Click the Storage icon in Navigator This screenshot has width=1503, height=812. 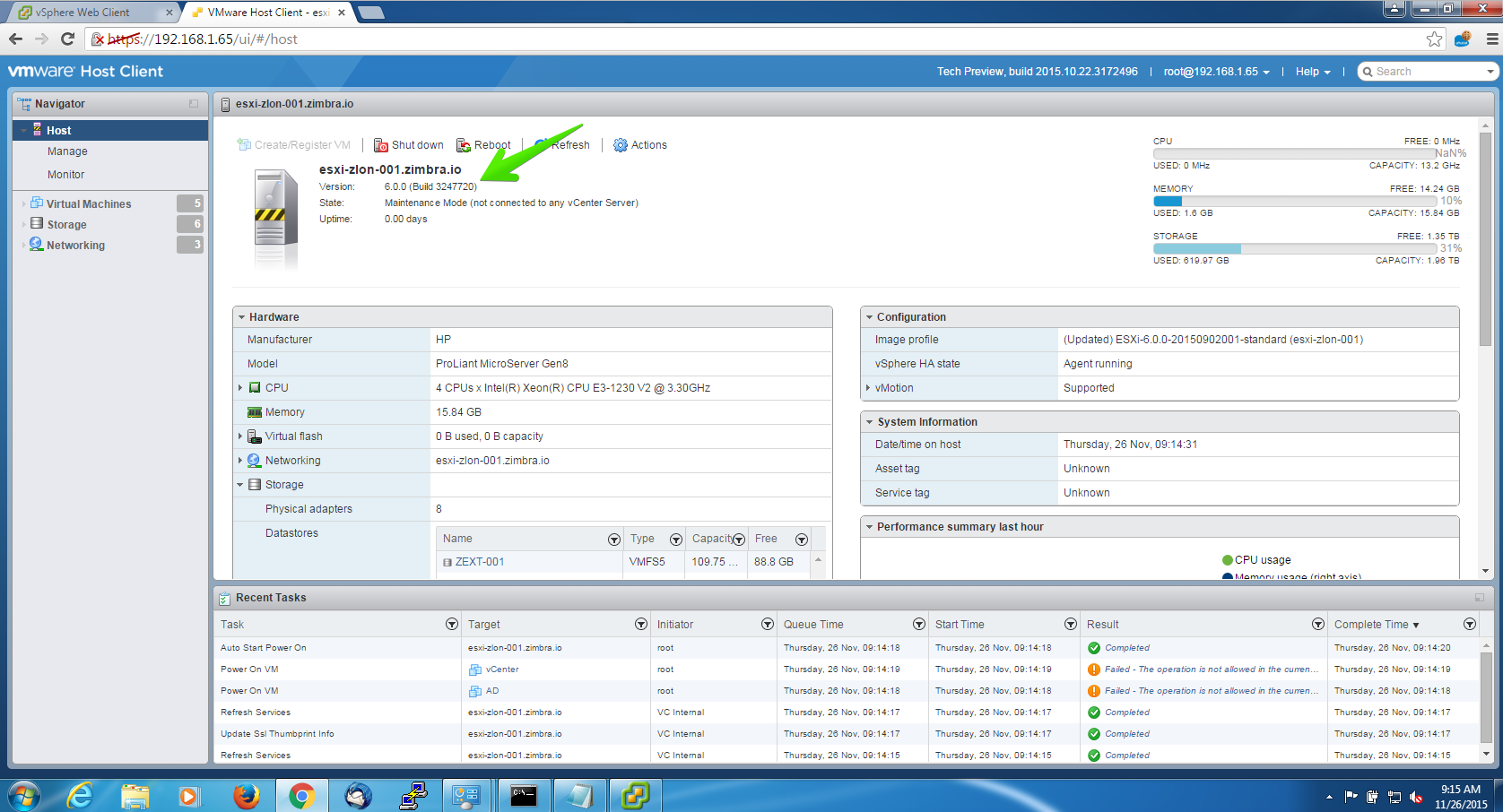[37, 224]
